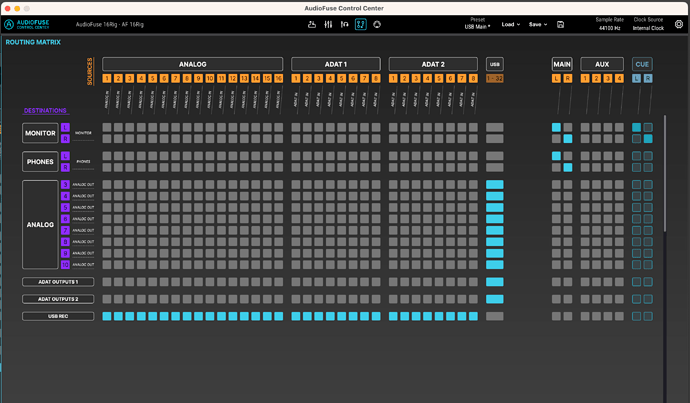Toggle Main R to Monitor R routing cell
Image resolution: width=690 pixels, height=403 pixels.
[568, 139]
